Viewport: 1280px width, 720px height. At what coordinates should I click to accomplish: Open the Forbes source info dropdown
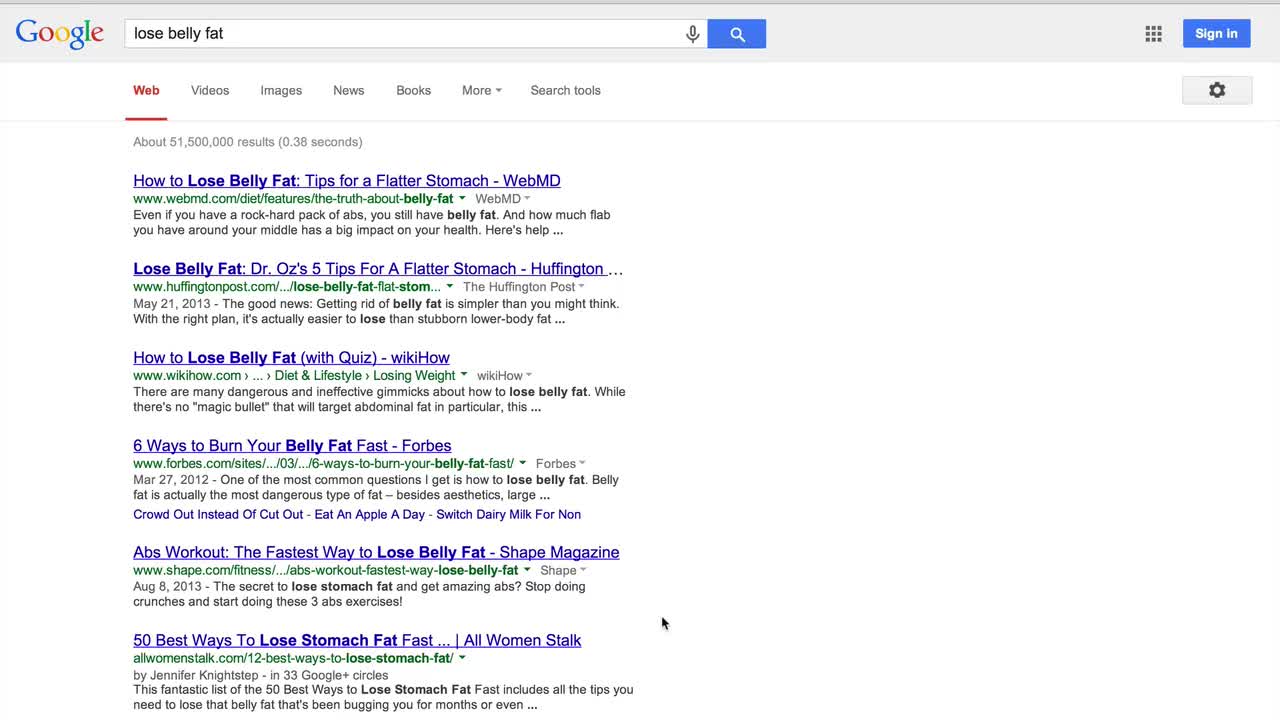point(560,464)
